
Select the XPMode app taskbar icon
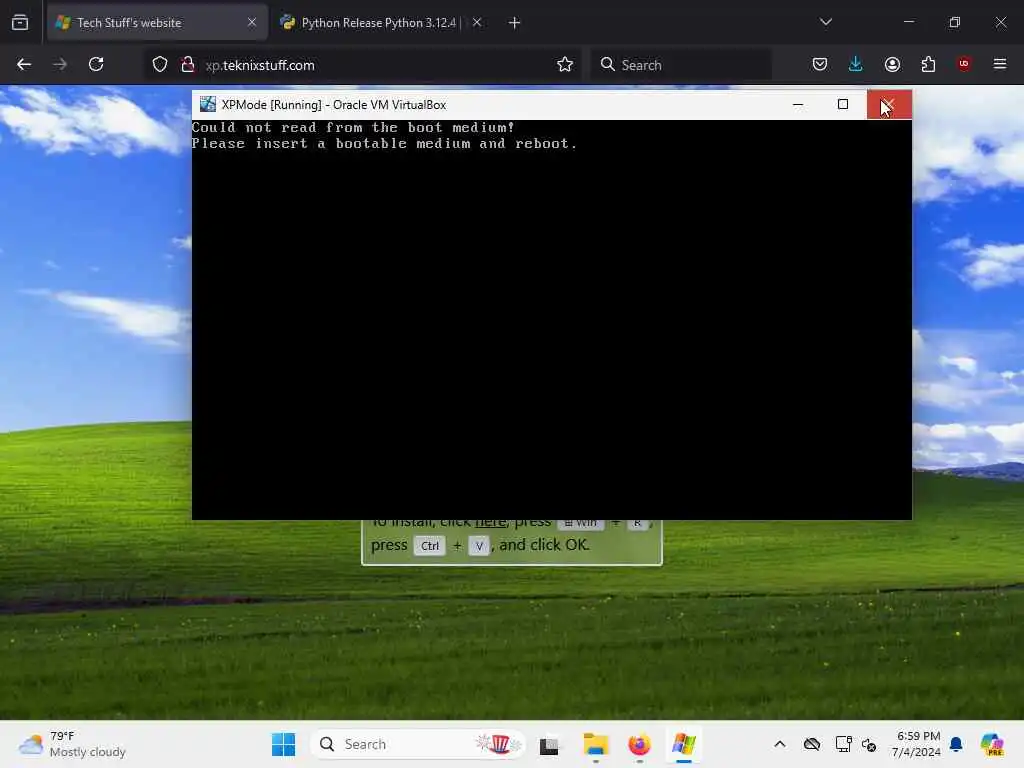[684, 744]
